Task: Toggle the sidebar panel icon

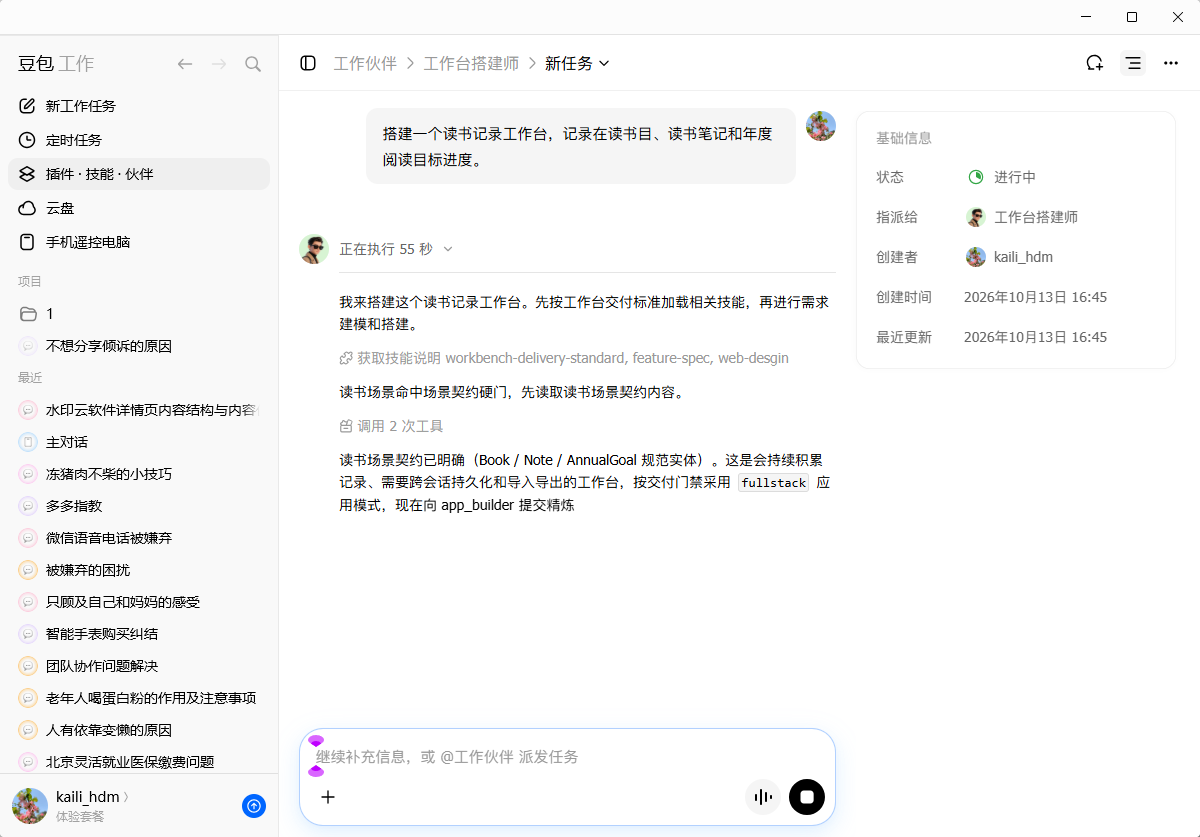Action: 308,63
